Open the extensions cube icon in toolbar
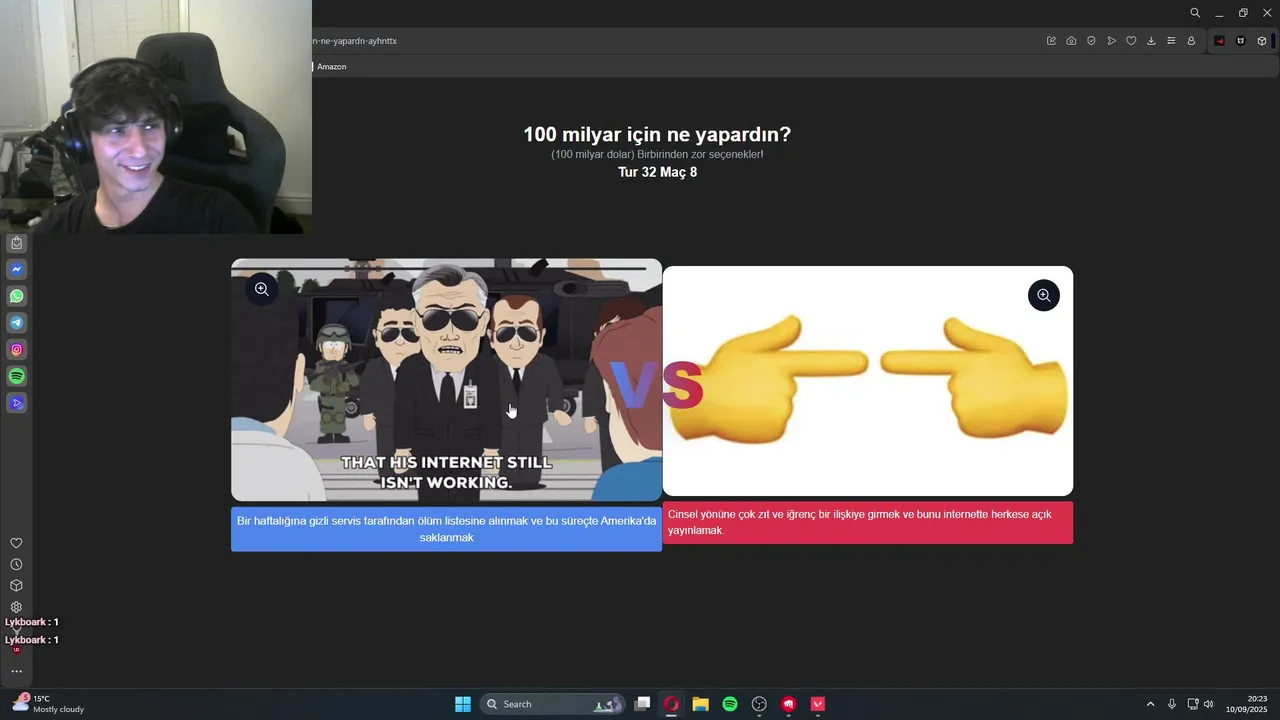 pyautogui.click(x=1262, y=41)
